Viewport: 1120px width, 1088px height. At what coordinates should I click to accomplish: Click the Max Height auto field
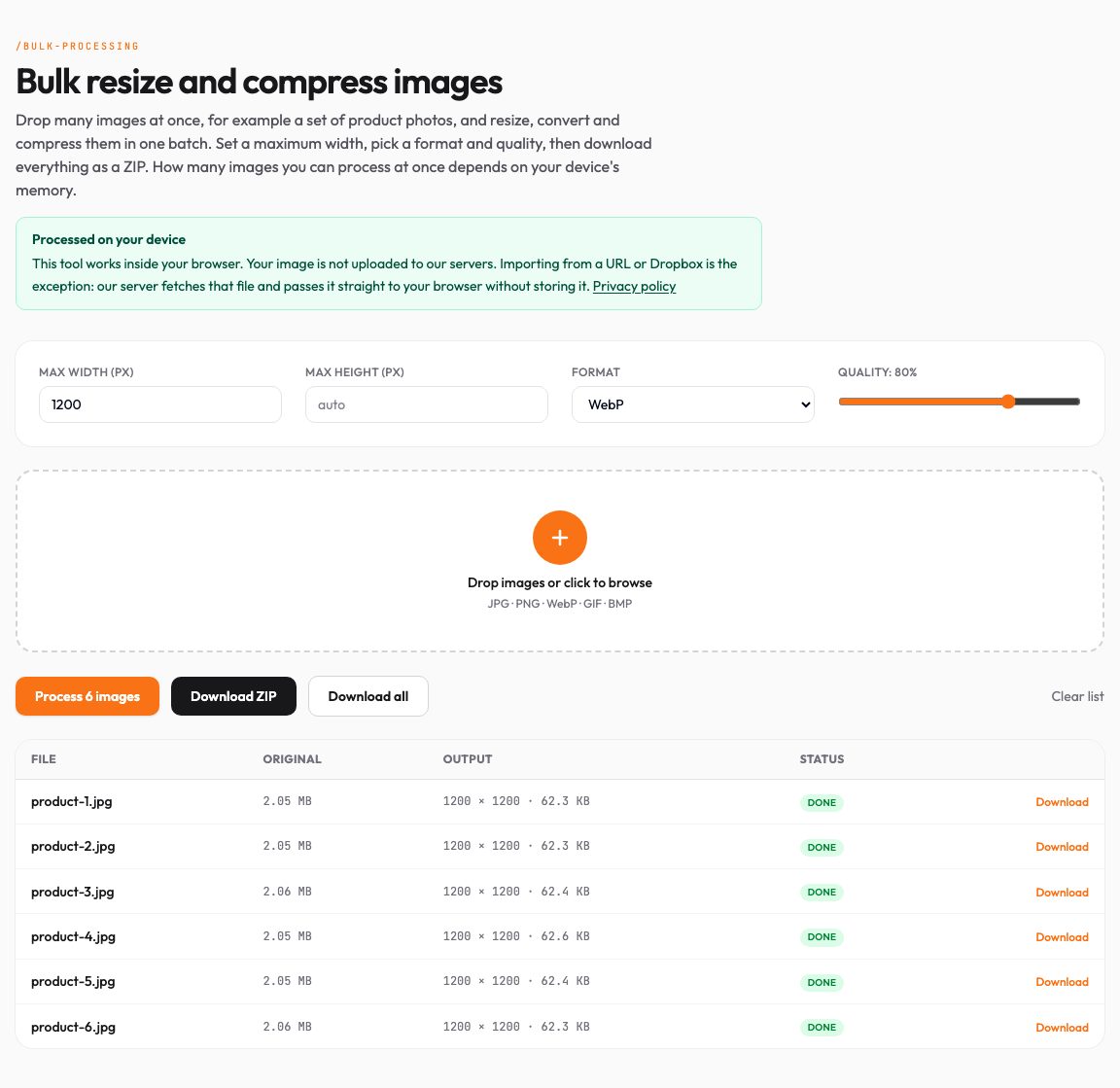[427, 404]
